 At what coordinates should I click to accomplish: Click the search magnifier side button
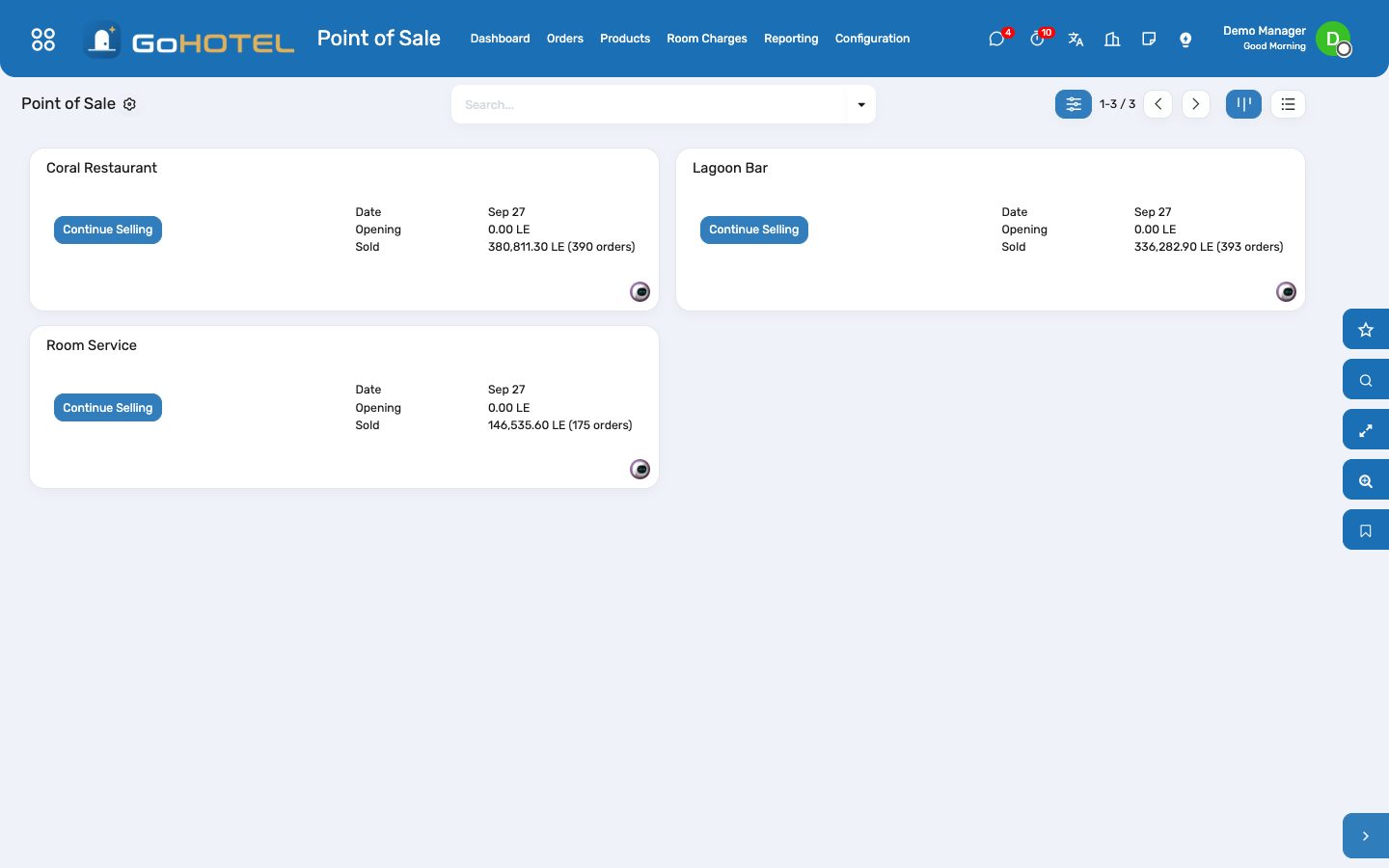[x=1366, y=380]
